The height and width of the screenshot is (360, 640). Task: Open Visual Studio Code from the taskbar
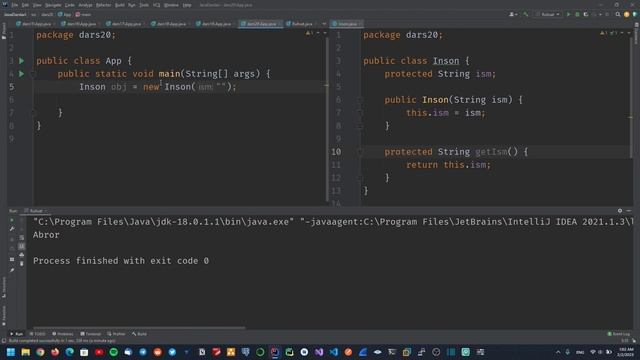tap(333, 352)
